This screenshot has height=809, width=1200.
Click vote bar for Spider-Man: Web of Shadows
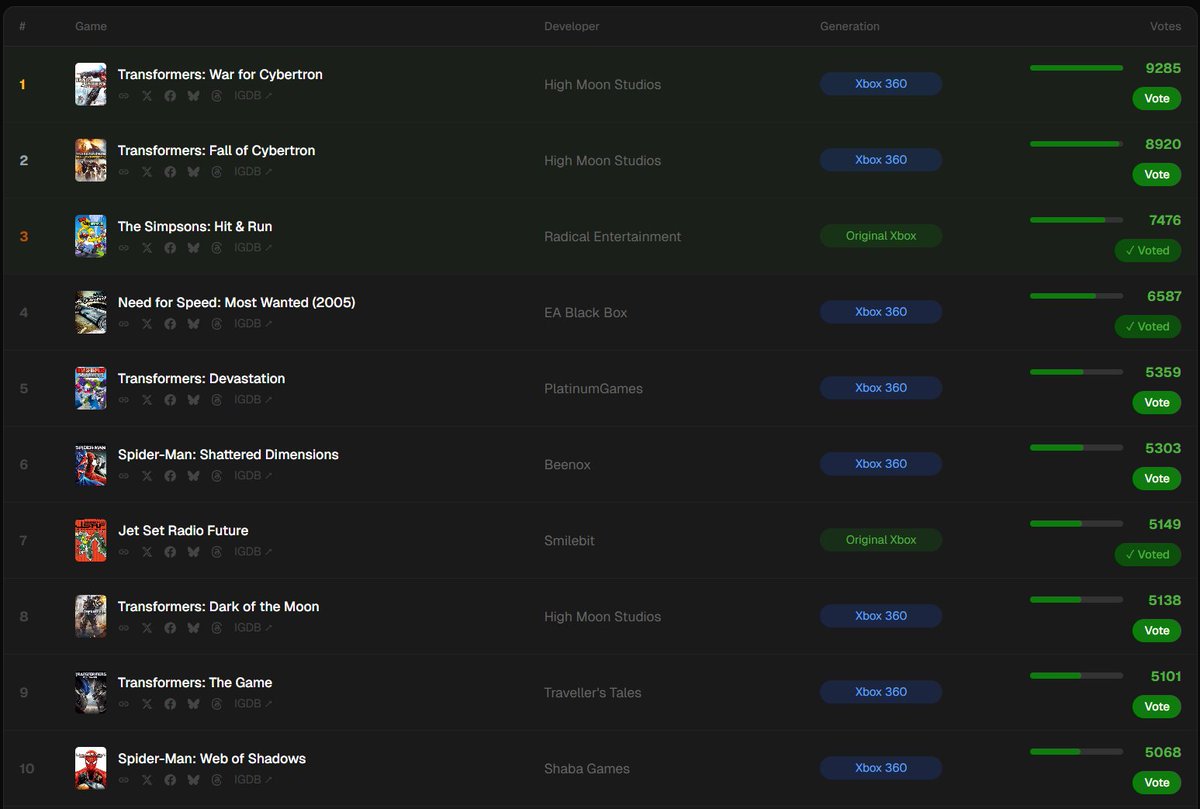1076,752
